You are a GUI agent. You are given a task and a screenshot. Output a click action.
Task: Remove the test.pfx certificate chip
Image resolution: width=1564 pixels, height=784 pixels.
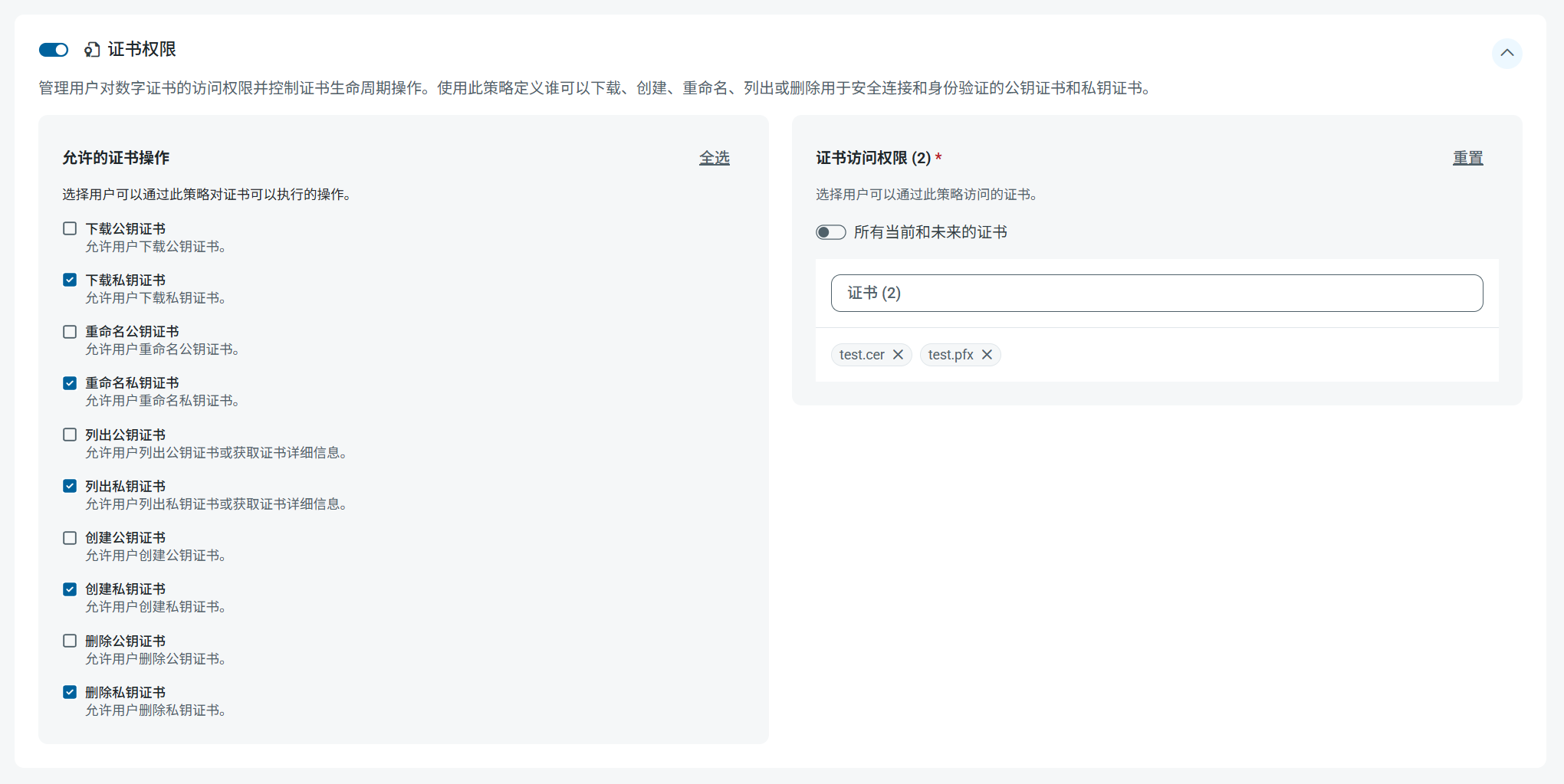point(987,355)
